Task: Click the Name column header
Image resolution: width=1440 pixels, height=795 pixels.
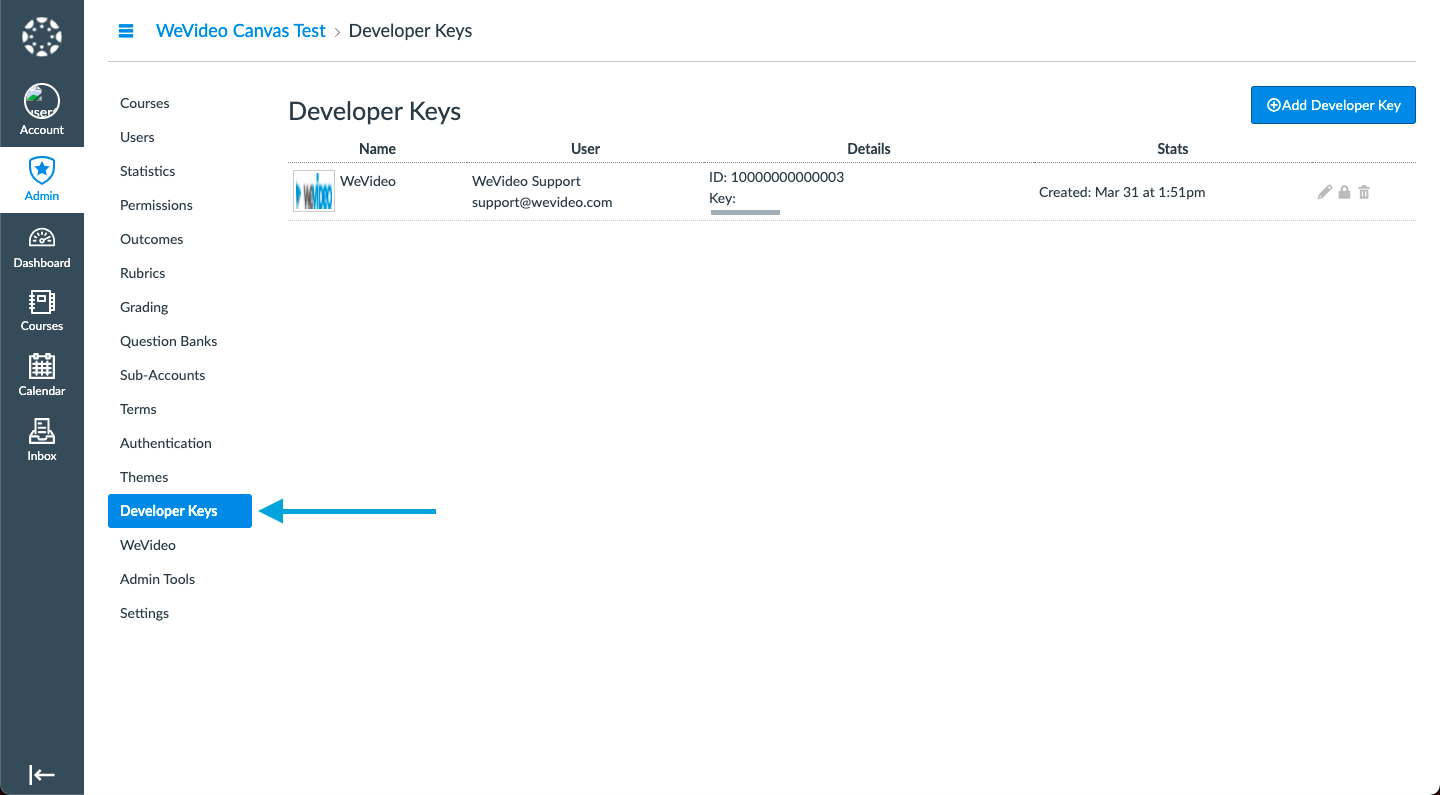Action: (x=377, y=149)
